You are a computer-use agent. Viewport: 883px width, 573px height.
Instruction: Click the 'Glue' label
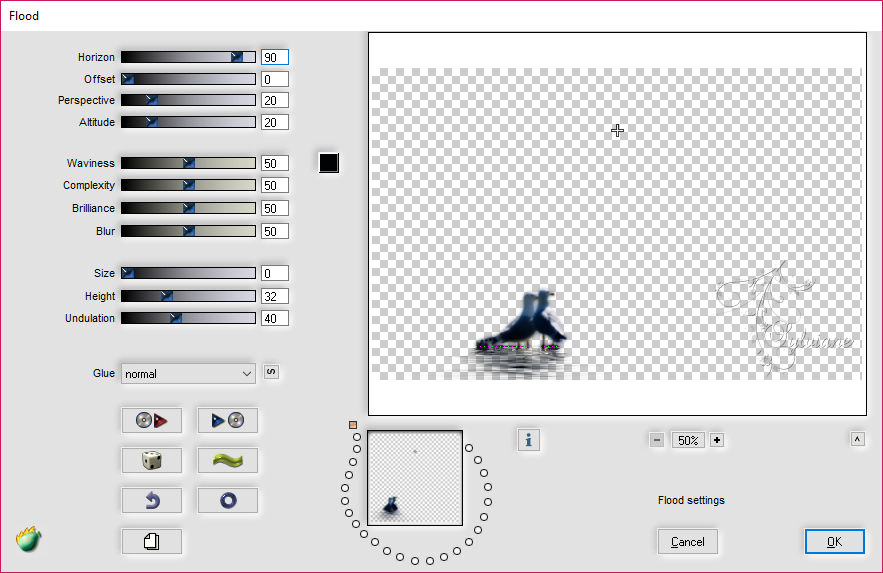pyautogui.click(x=104, y=373)
